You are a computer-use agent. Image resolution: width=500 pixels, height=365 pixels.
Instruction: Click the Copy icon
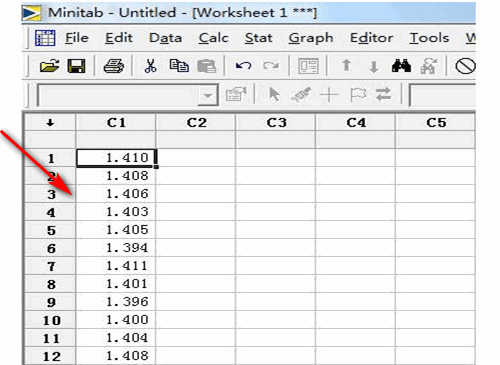[x=179, y=66]
